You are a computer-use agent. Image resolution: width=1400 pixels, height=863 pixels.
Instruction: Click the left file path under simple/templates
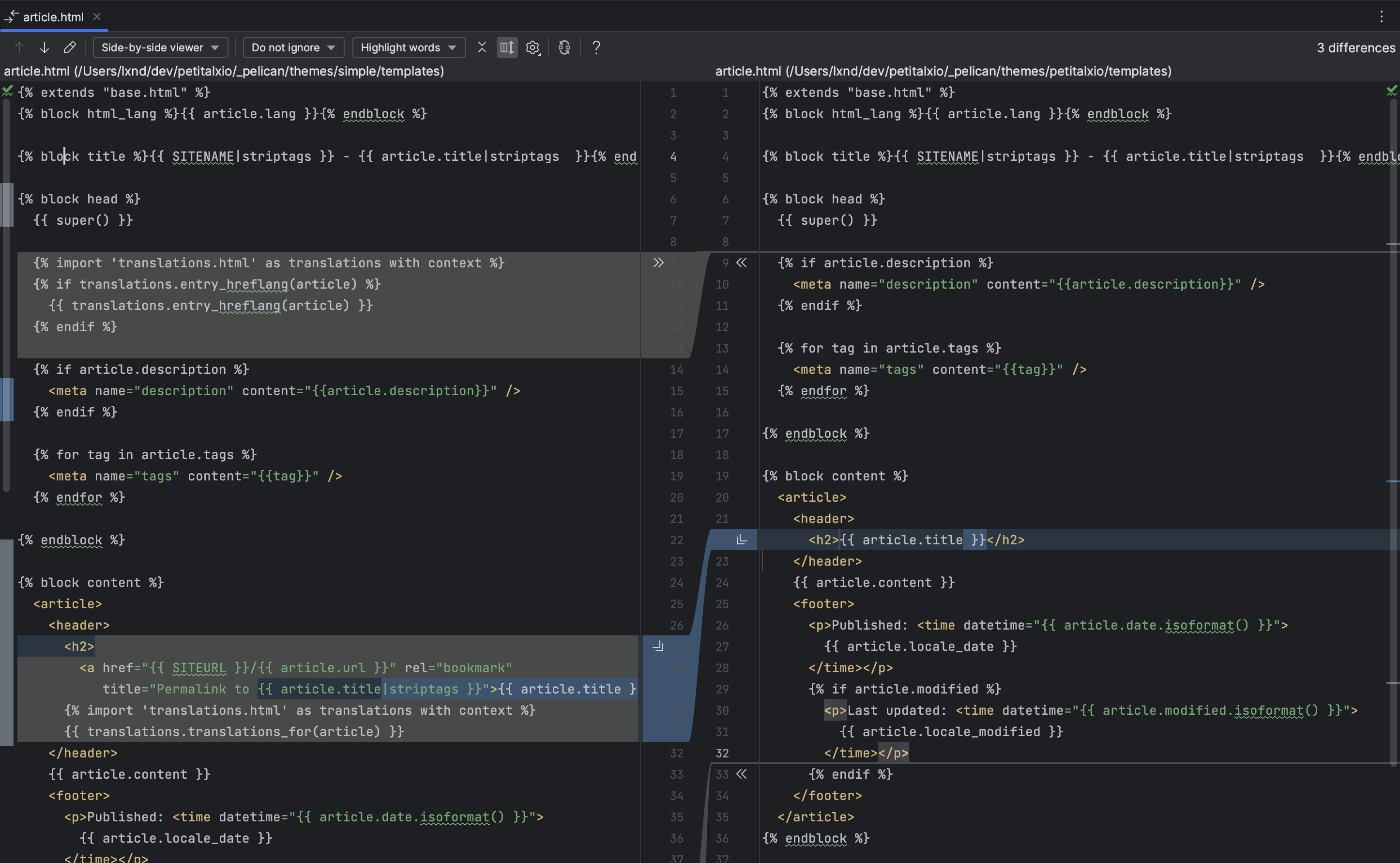click(224, 71)
